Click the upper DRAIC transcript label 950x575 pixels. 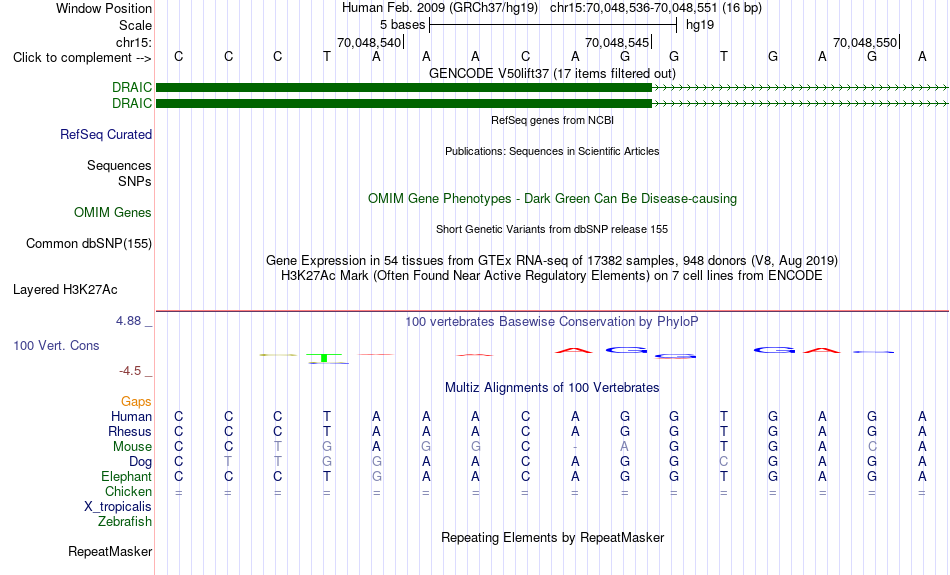pyautogui.click(x=131, y=87)
